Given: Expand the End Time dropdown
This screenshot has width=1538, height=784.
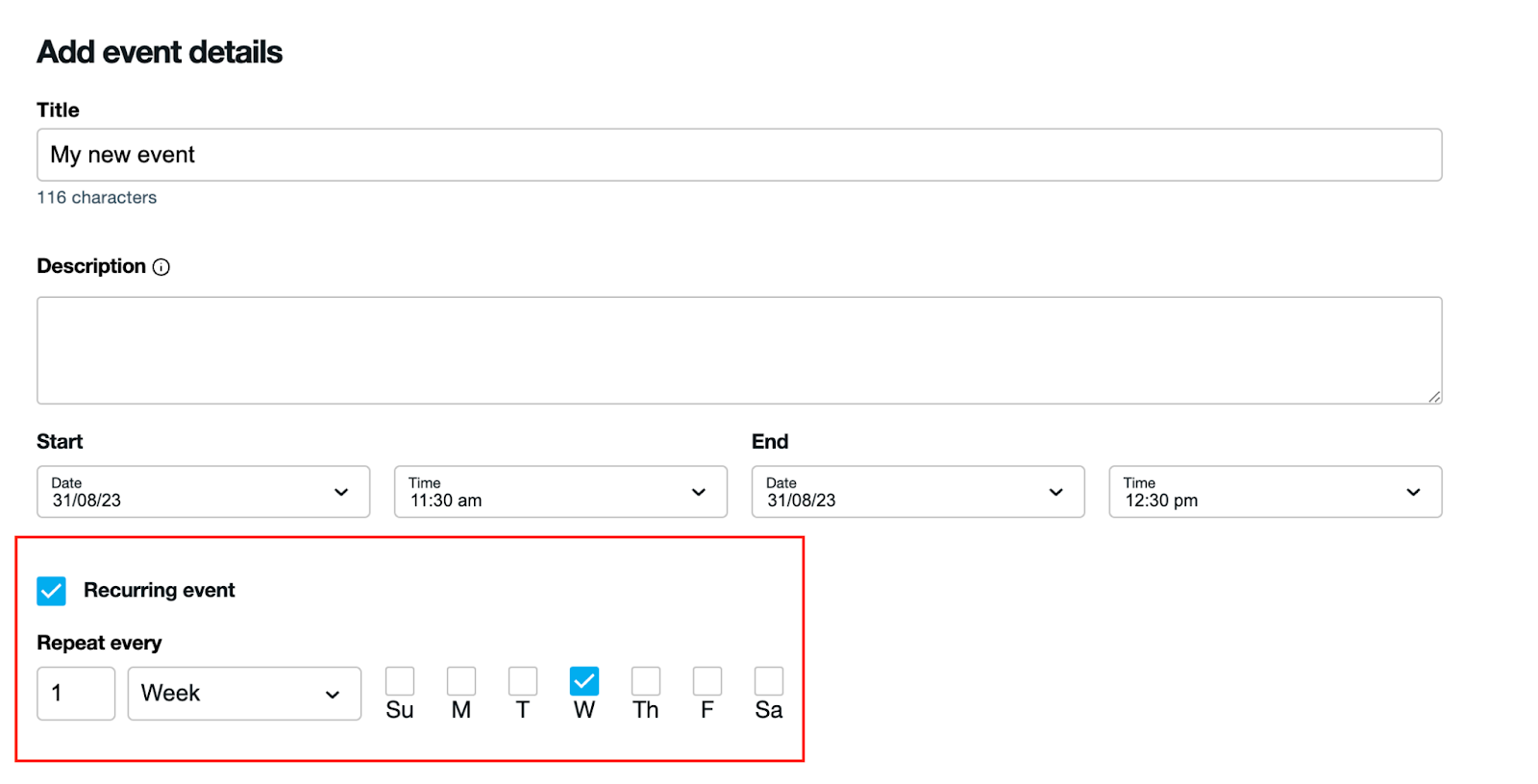Looking at the screenshot, I should 1275,492.
